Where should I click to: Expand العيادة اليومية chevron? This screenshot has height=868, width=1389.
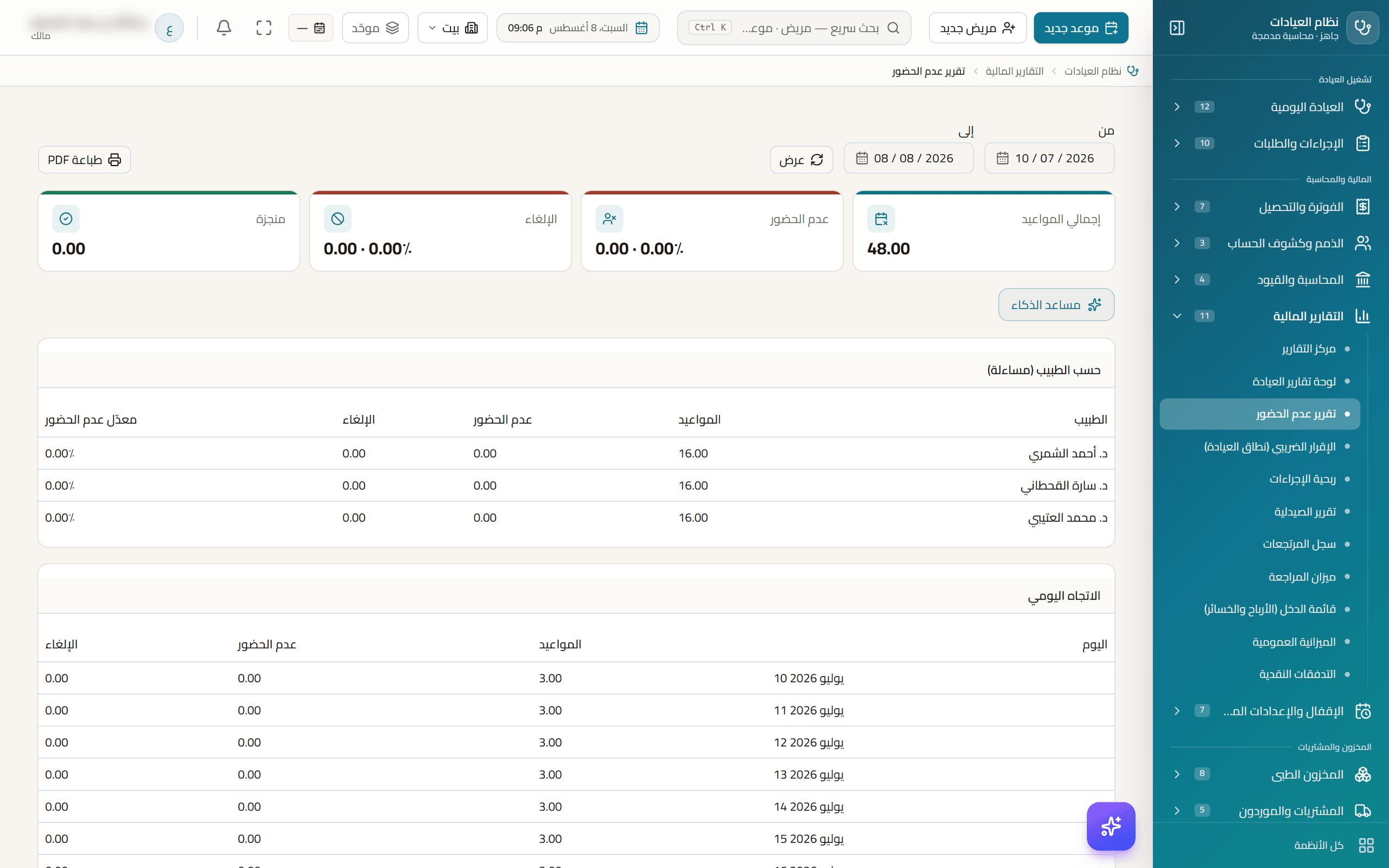point(1177,107)
